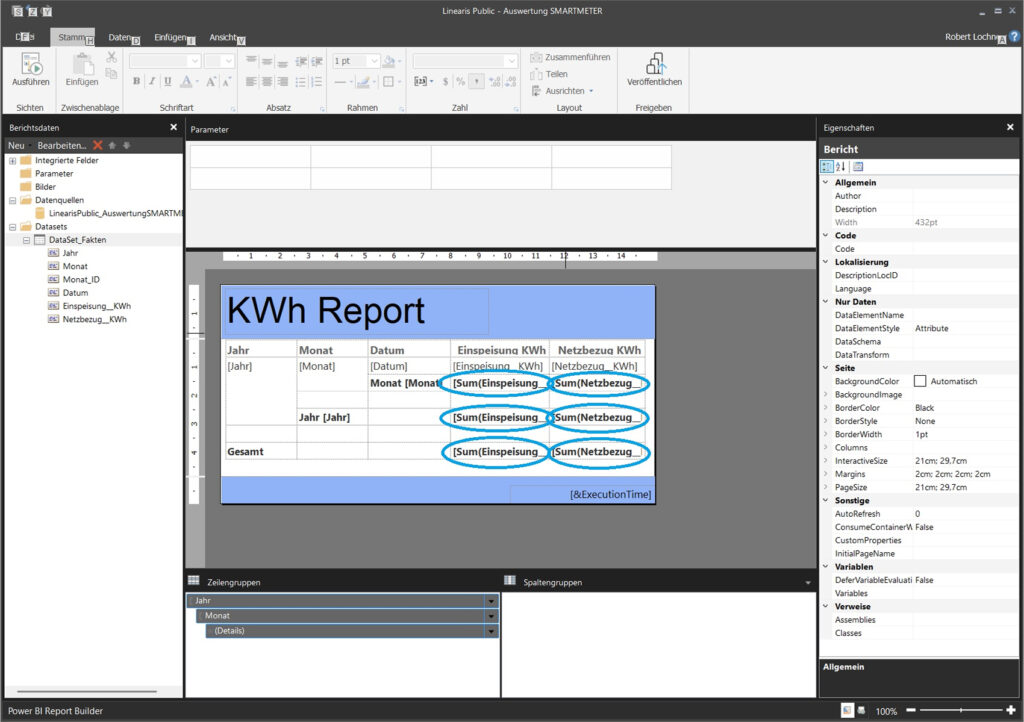Viewport: 1024px width, 722px height.
Task: Collapse the Allgemein properties section
Action: [826, 183]
